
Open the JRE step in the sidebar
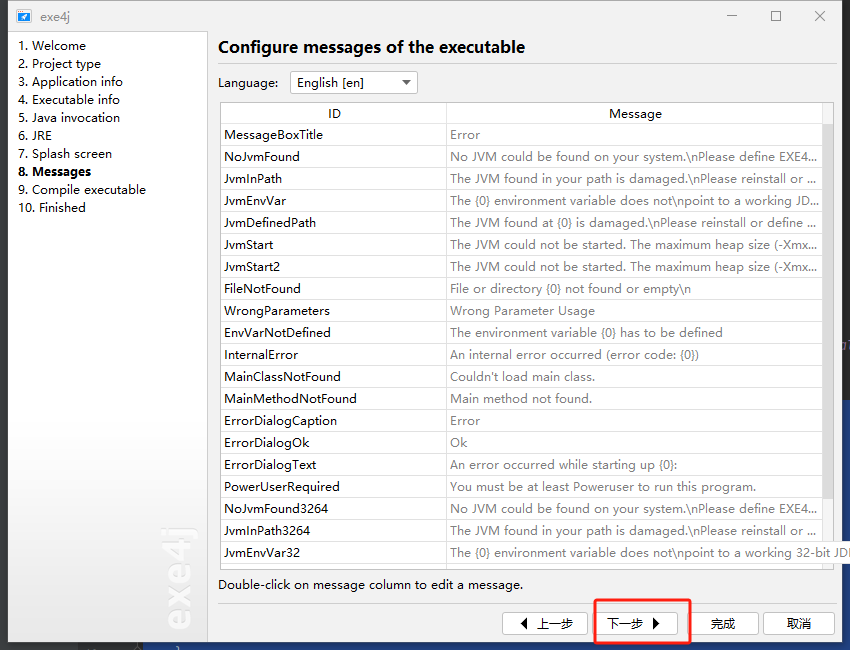coord(35,135)
